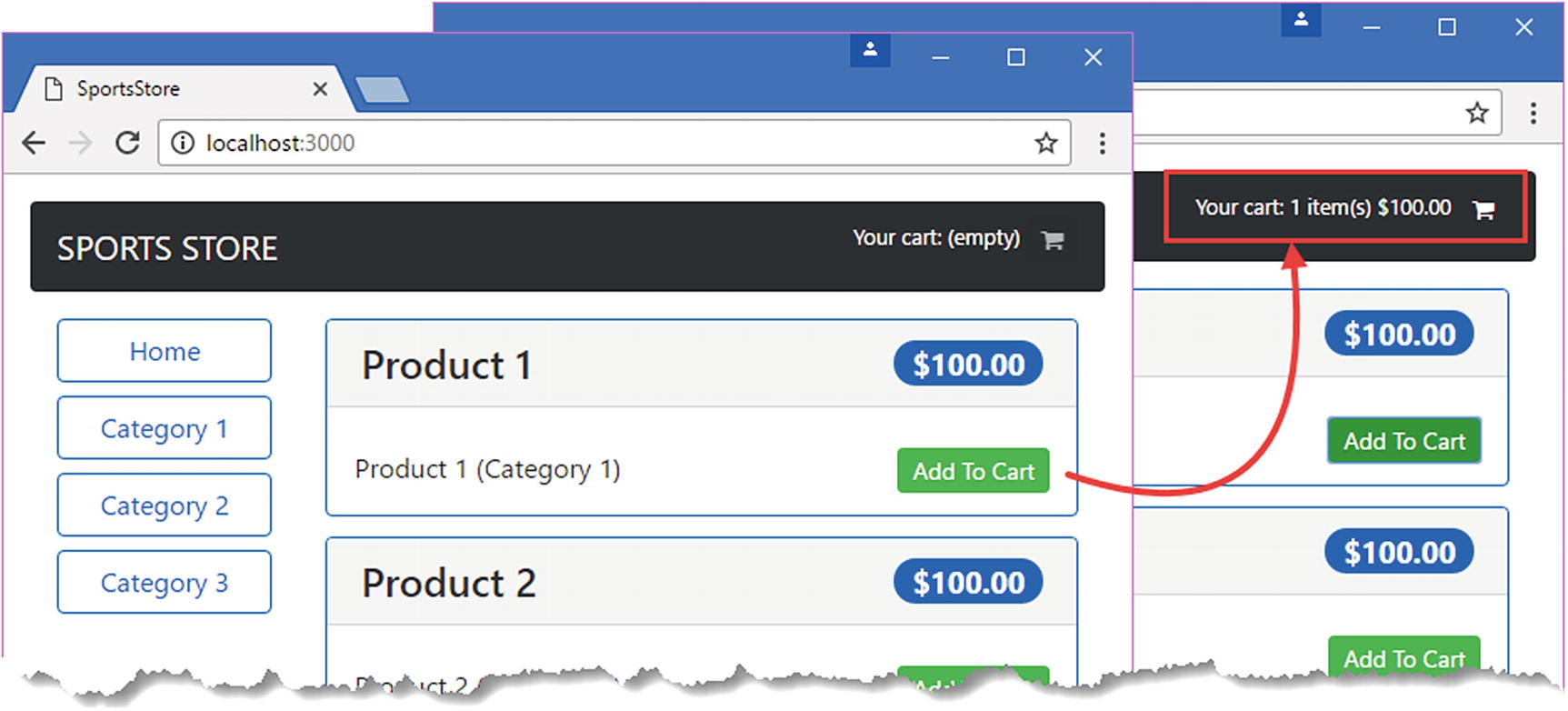
Task: Reload the localhost:3000 page
Action: 127,143
